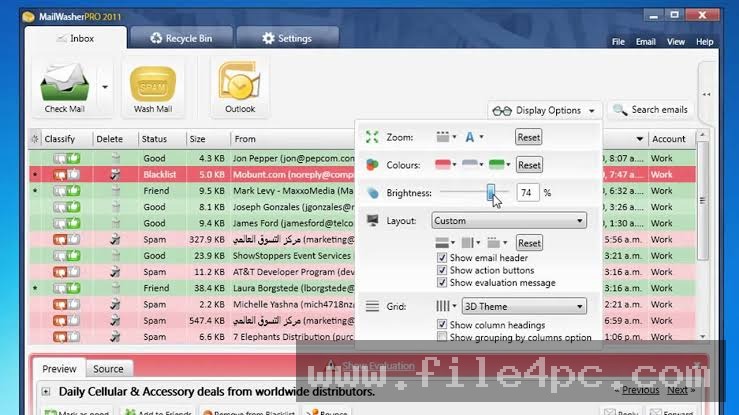The image size is (739, 415).
Task: Click thumbs-down on Mobunt.com blacklist email
Action: click(x=59, y=175)
